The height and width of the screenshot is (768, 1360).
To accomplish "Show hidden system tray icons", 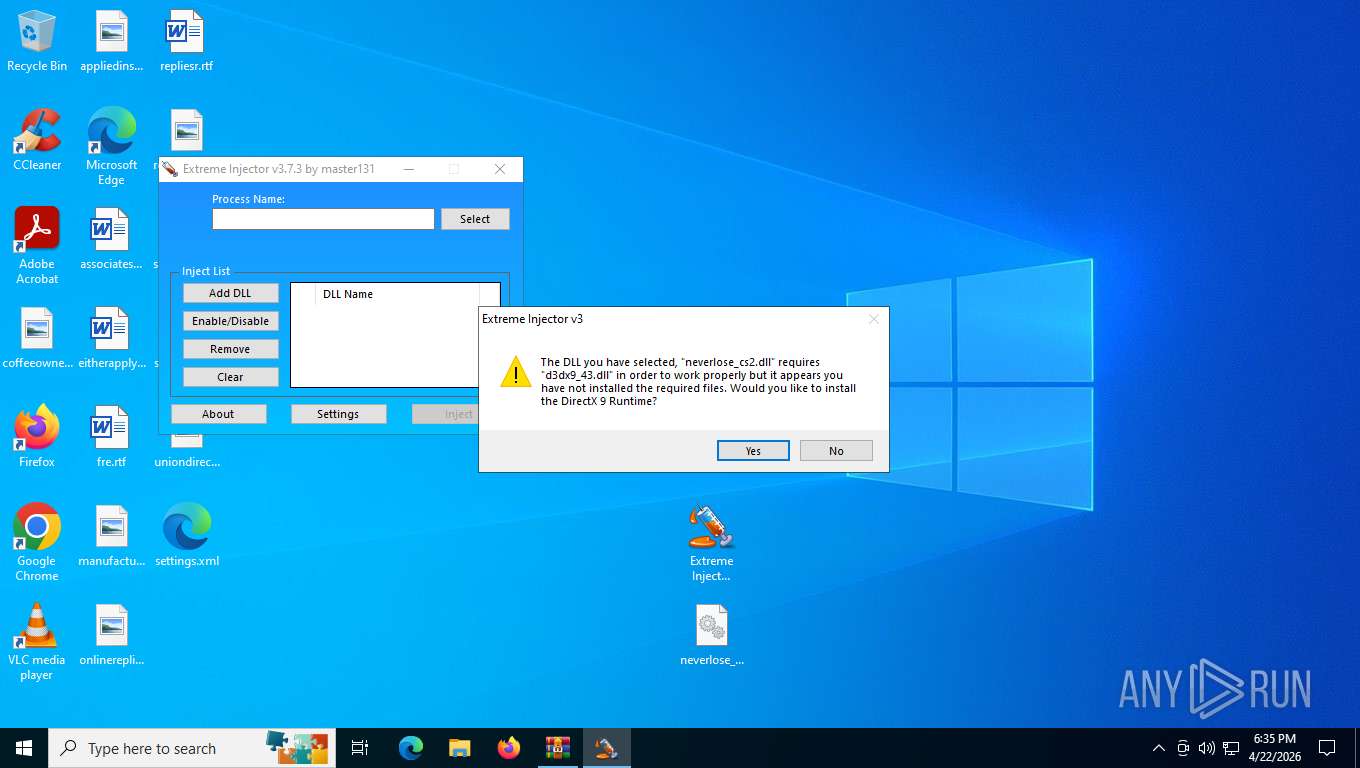I will (1159, 748).
